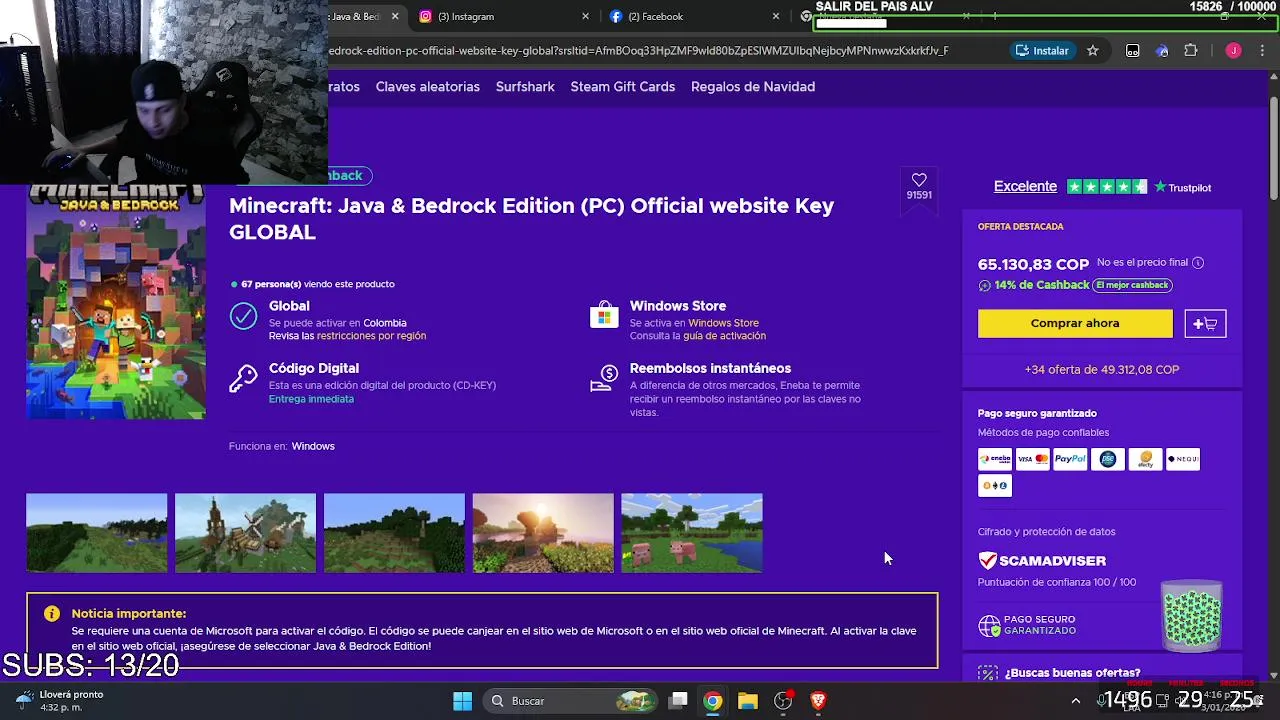Click the robot-face extension icon
Viewport: 1280px width, 720px height.
click(x=1133, y=50)
